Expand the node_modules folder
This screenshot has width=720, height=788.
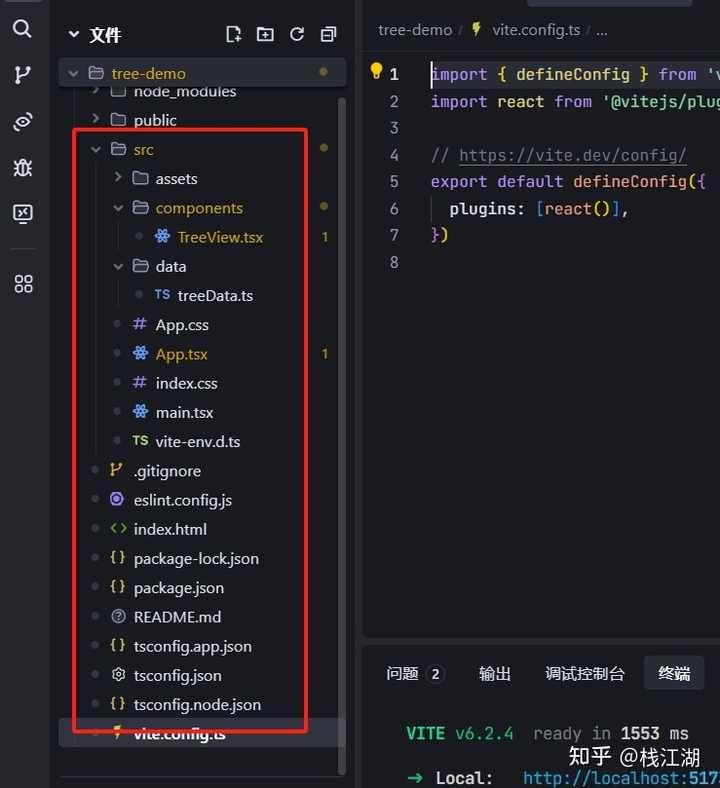click(x=95, y=91)
